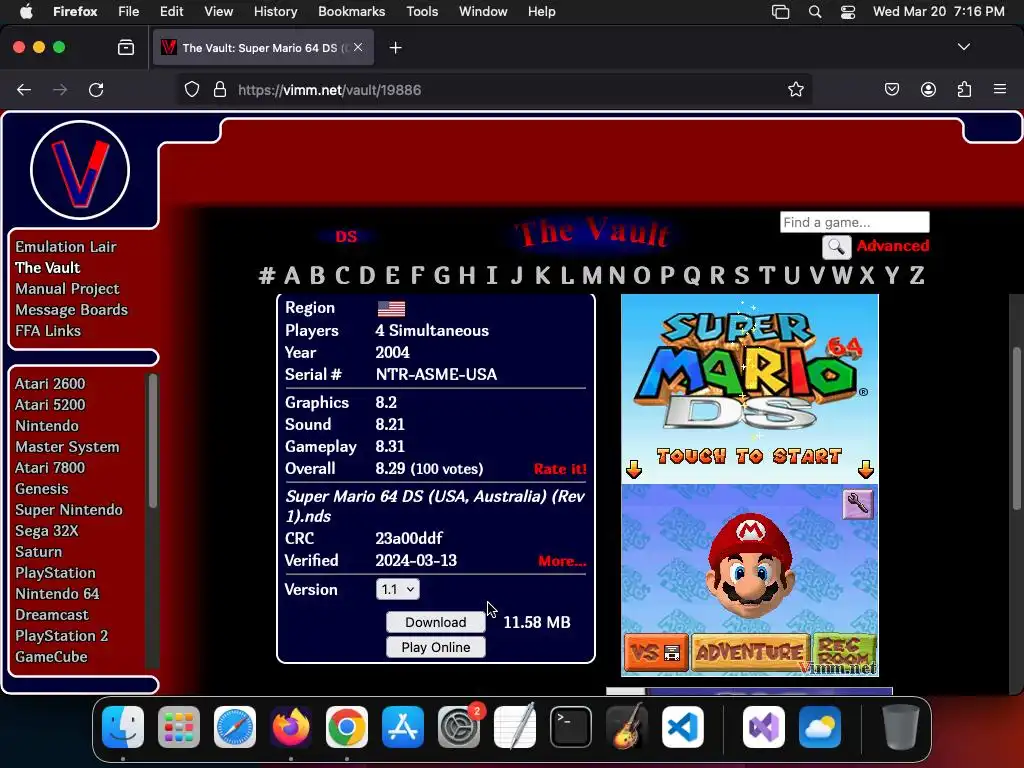Select PlayStation 2 system link

click(x=61, y=635)
